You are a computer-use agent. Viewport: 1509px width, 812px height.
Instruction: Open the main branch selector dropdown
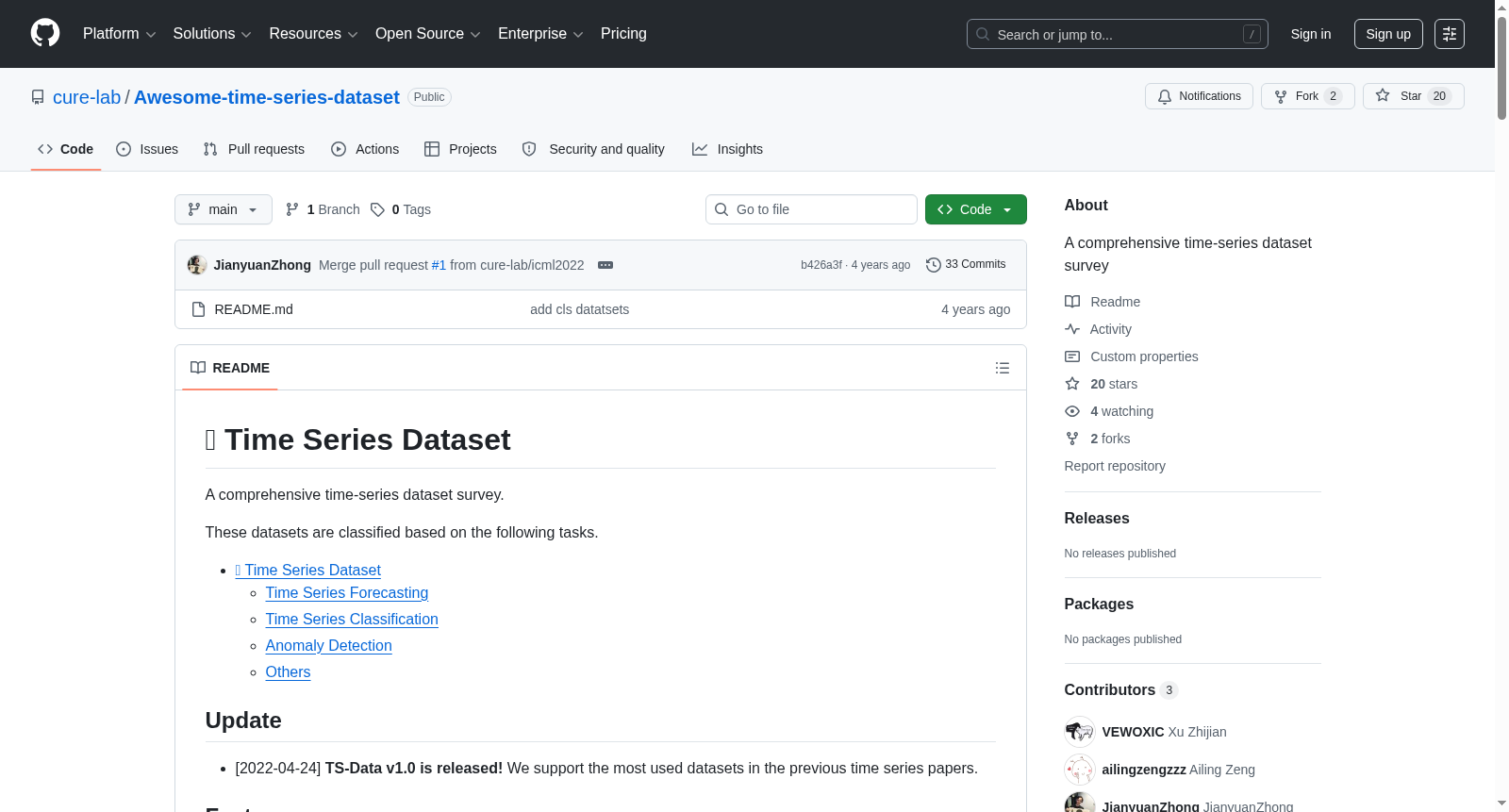tap(224, 209)
